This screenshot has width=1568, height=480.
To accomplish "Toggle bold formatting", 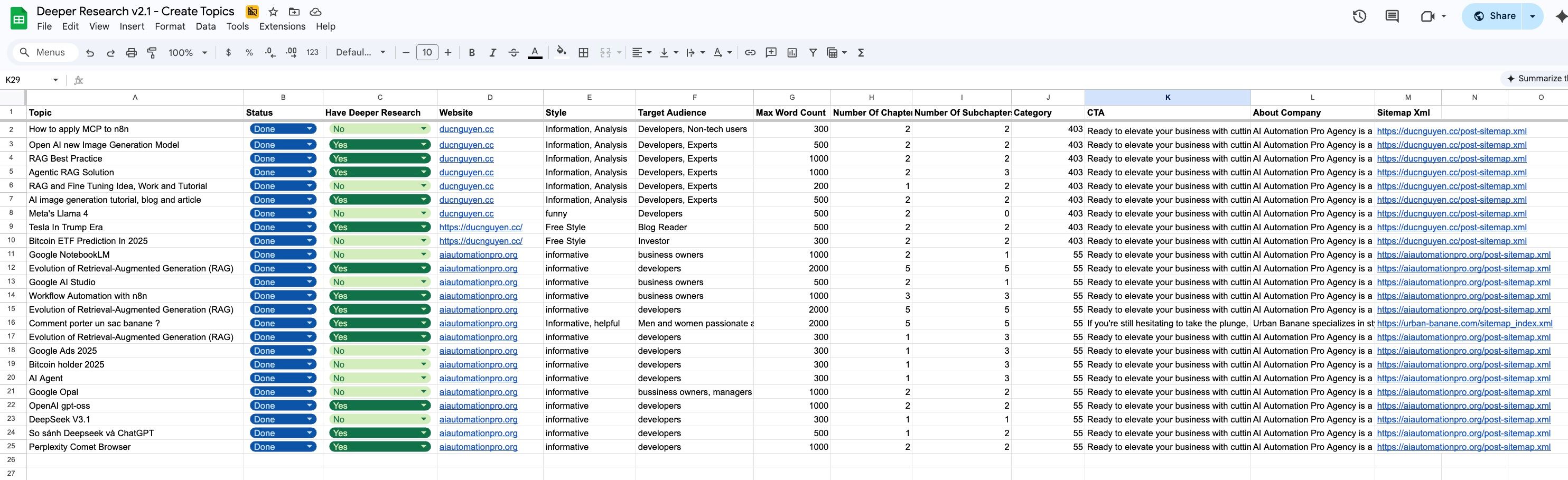I will 472,53.
